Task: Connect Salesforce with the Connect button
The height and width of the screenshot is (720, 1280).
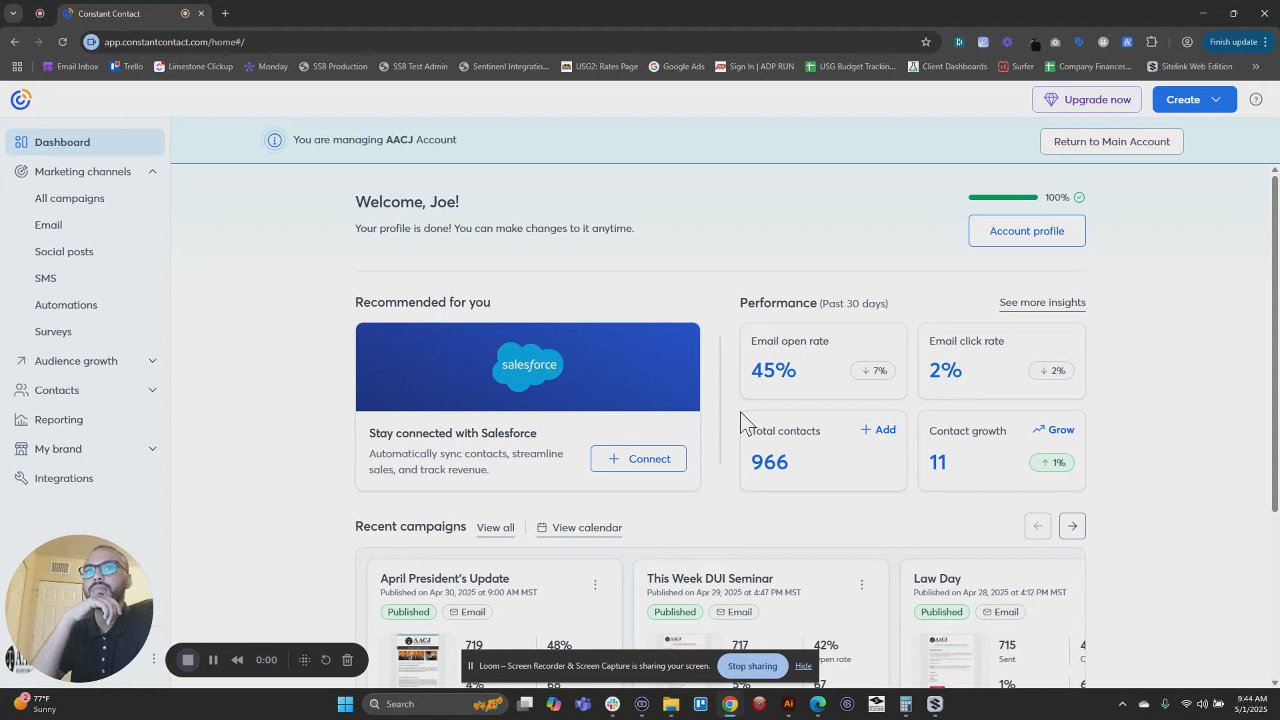Action: (x=638, y=459)
